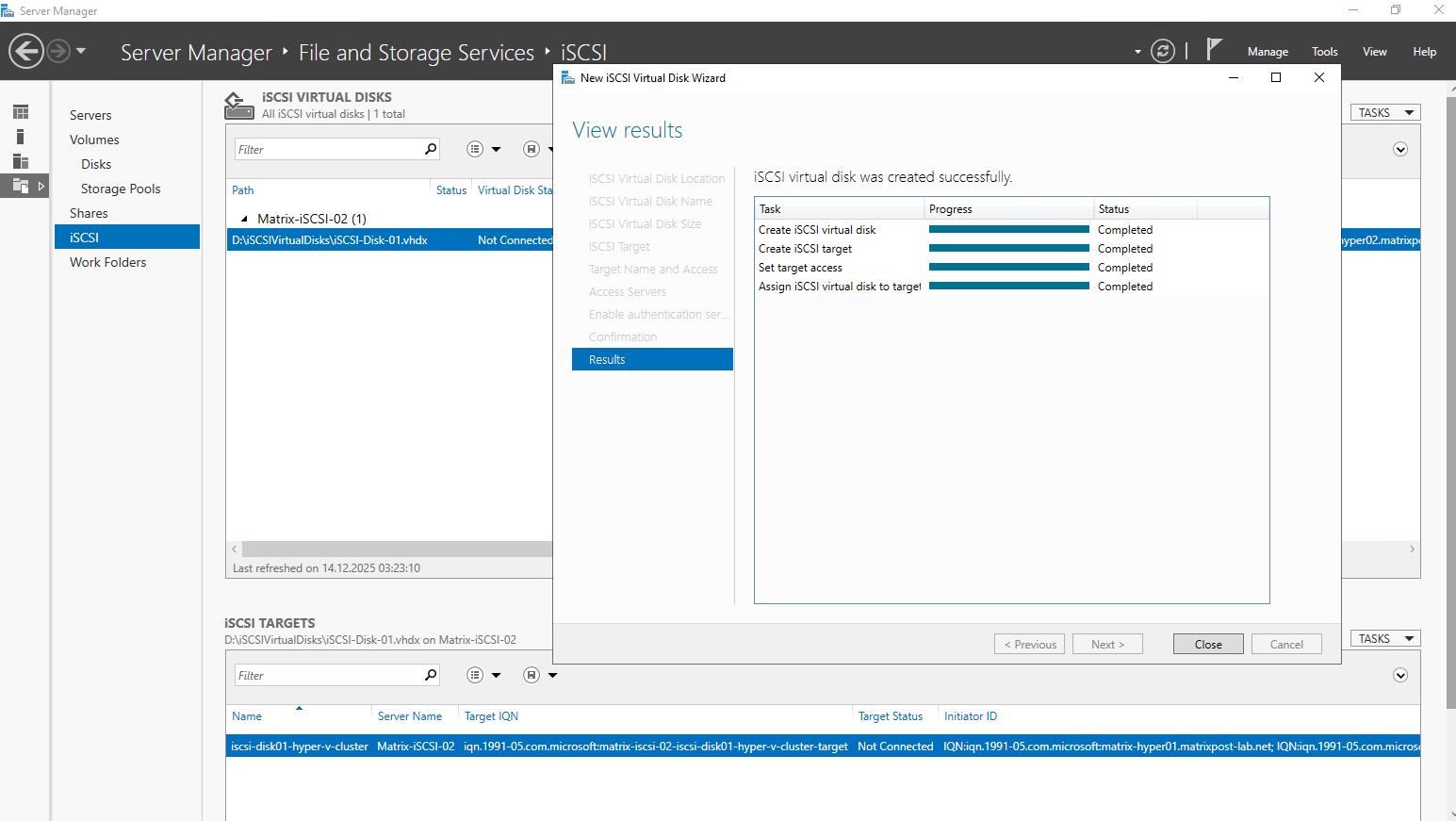Screen dimensions: 1456x821
Task: Open the notifications flag icon
Action: tap(1214, 49)
